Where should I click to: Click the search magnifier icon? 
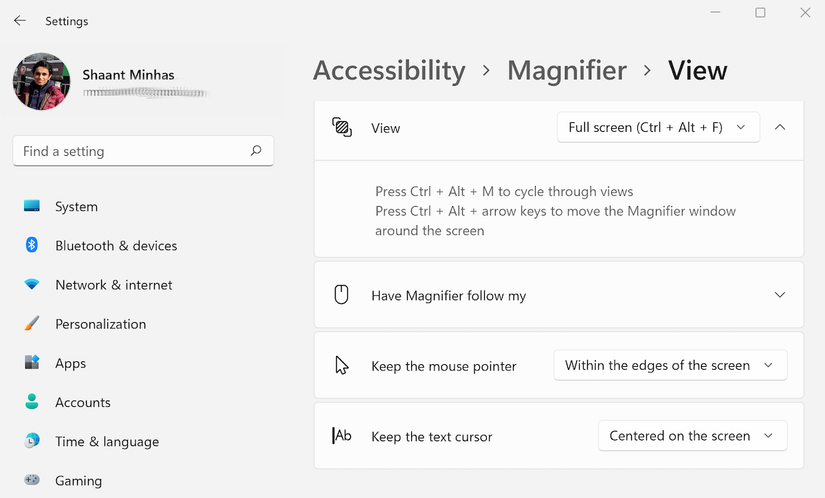tap(256, 151)
